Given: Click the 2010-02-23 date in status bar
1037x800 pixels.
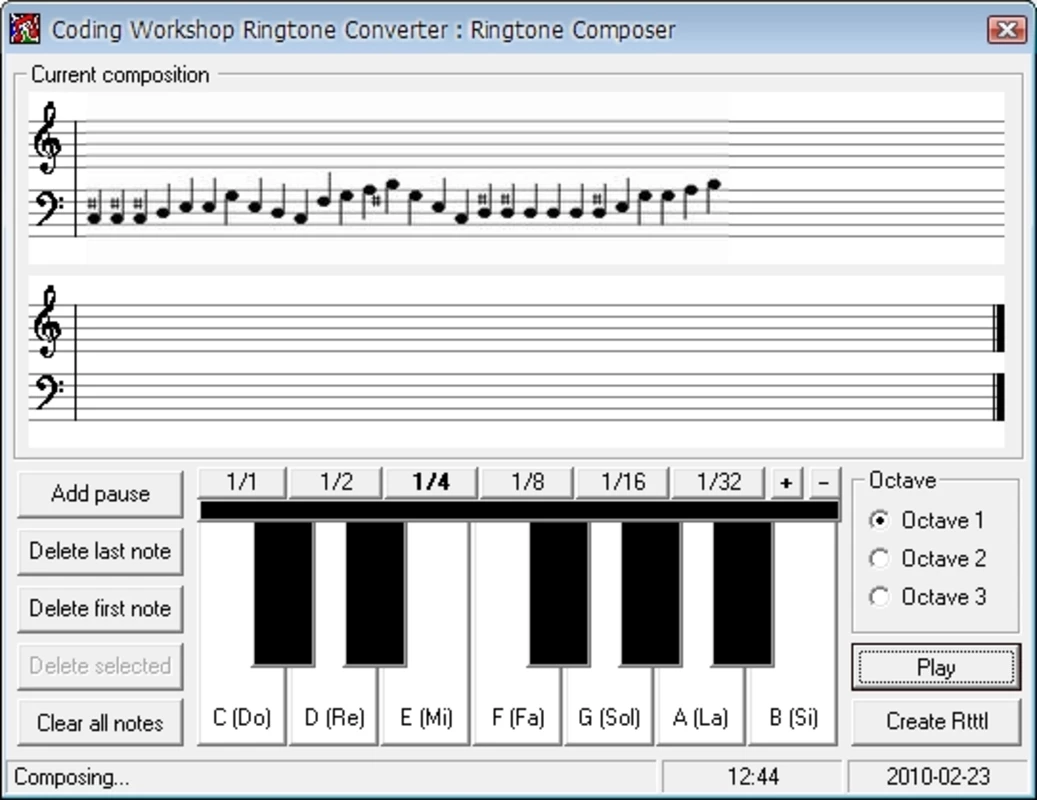Looking at the screenshot, I should tap(938, 776).
